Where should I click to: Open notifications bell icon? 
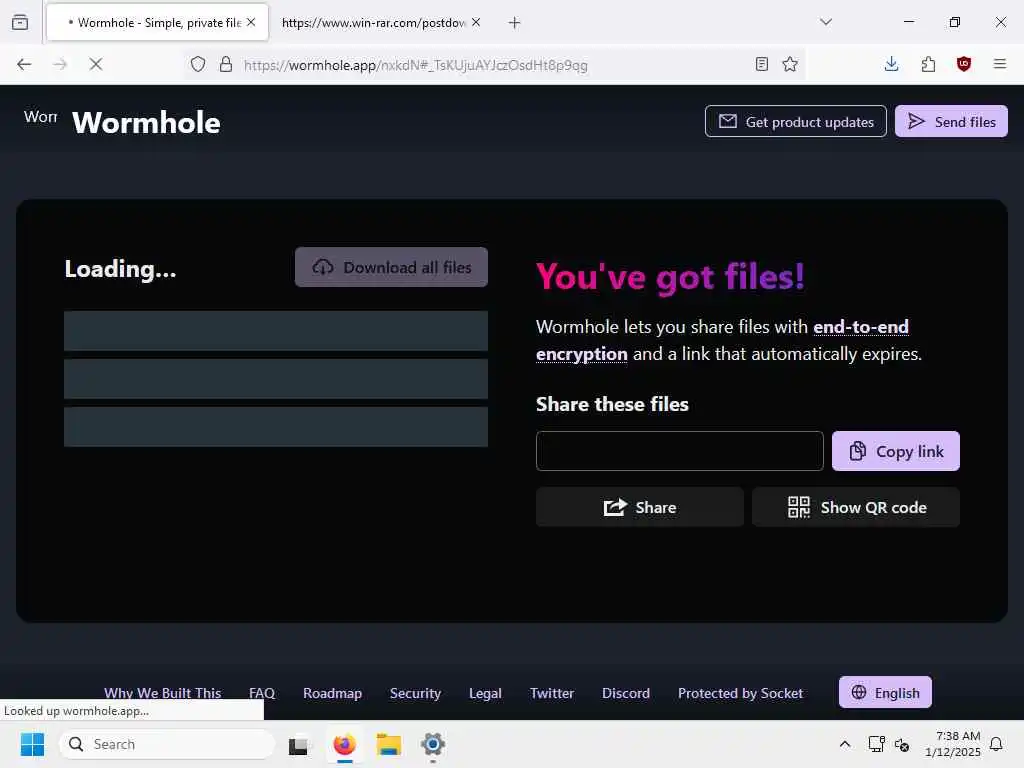coord(997,744)
